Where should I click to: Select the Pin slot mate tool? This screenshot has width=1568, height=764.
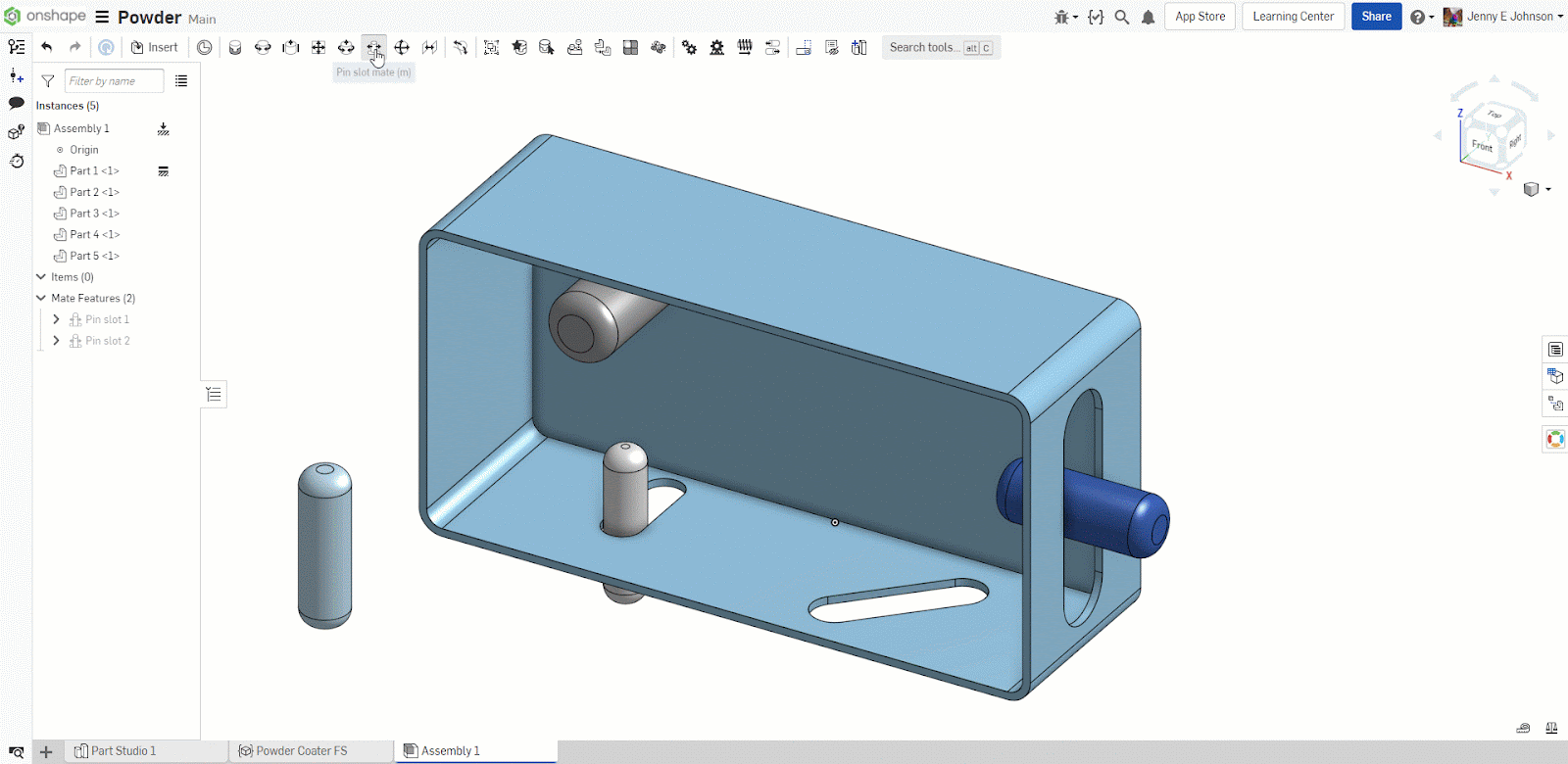(373, 47)
